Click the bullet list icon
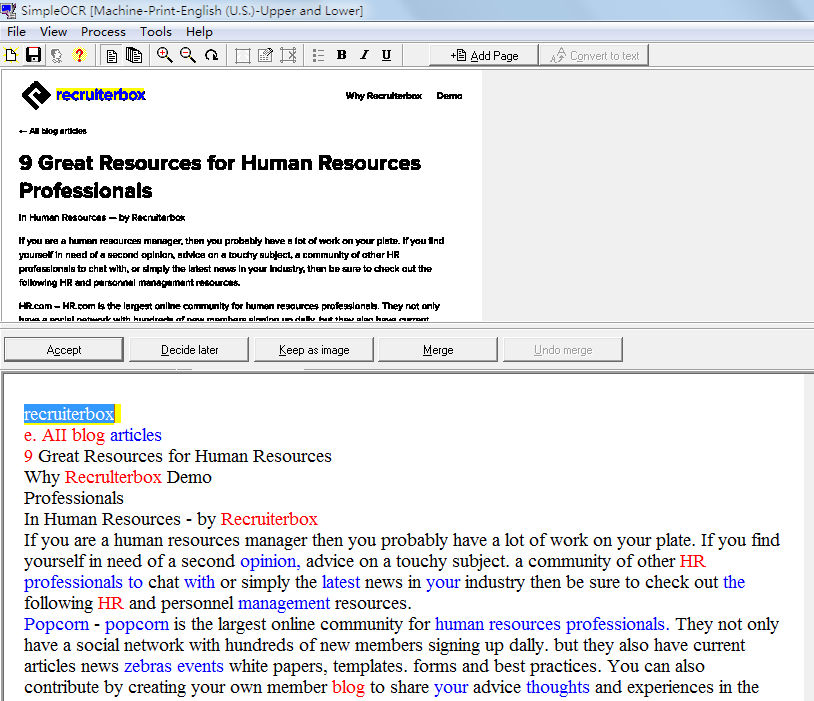 click(319, 55)
